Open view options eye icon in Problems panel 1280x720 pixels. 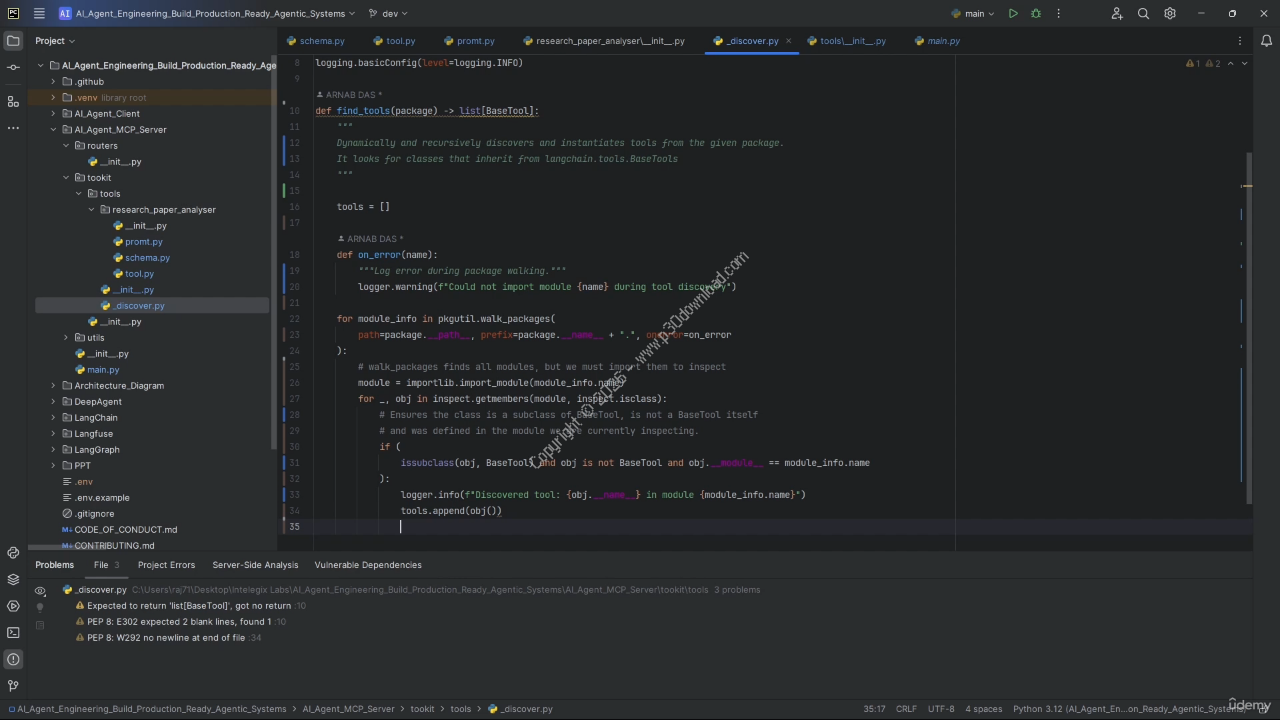[x=40, y=590]
